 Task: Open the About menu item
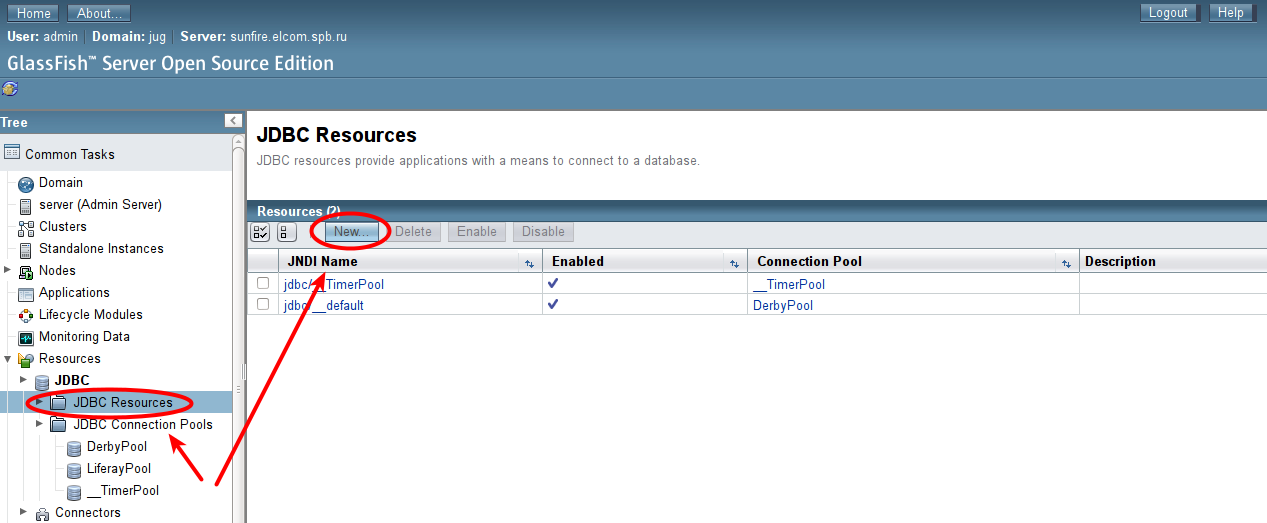point(98,13)
